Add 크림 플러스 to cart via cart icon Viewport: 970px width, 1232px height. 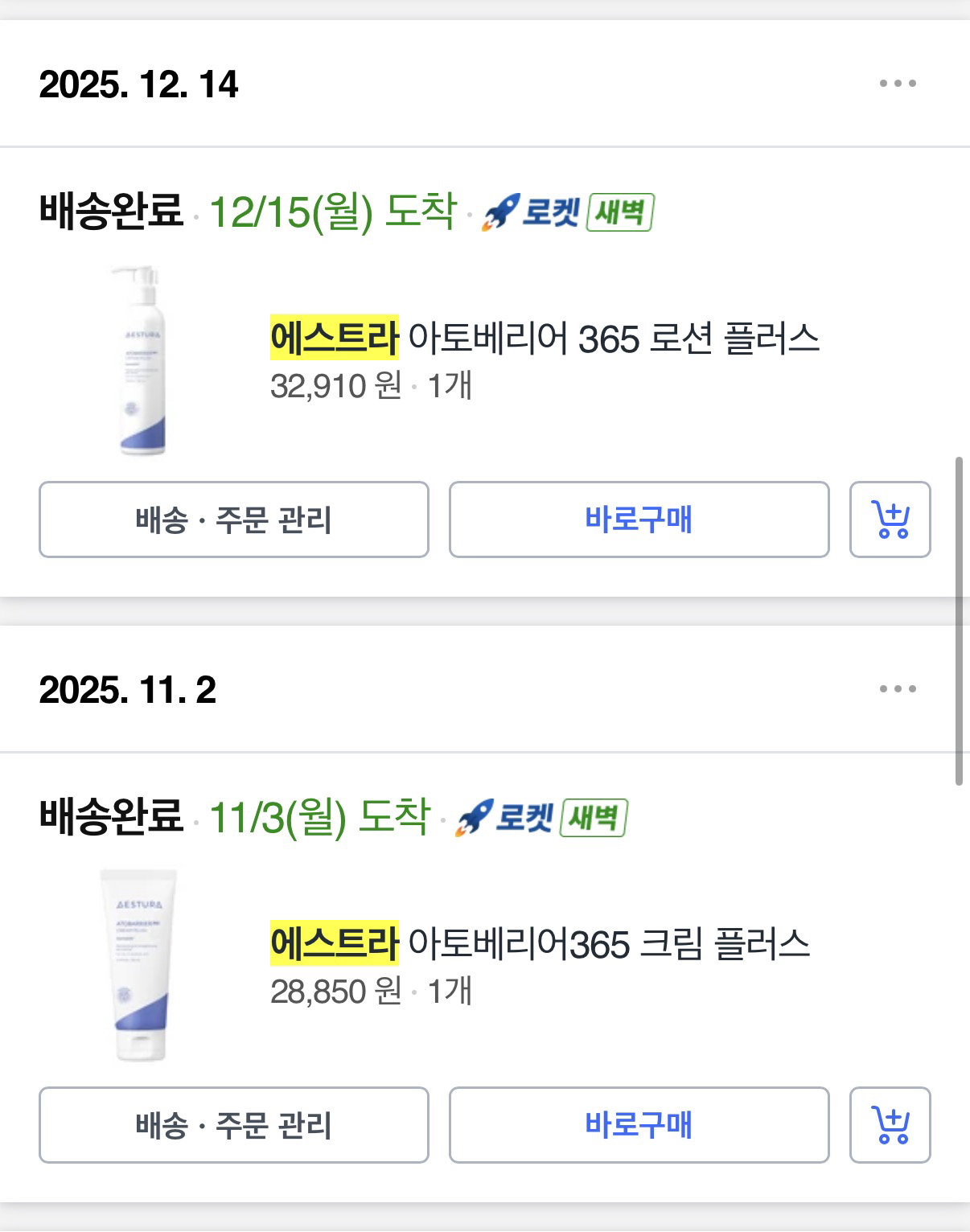[x=890, y=1125]
